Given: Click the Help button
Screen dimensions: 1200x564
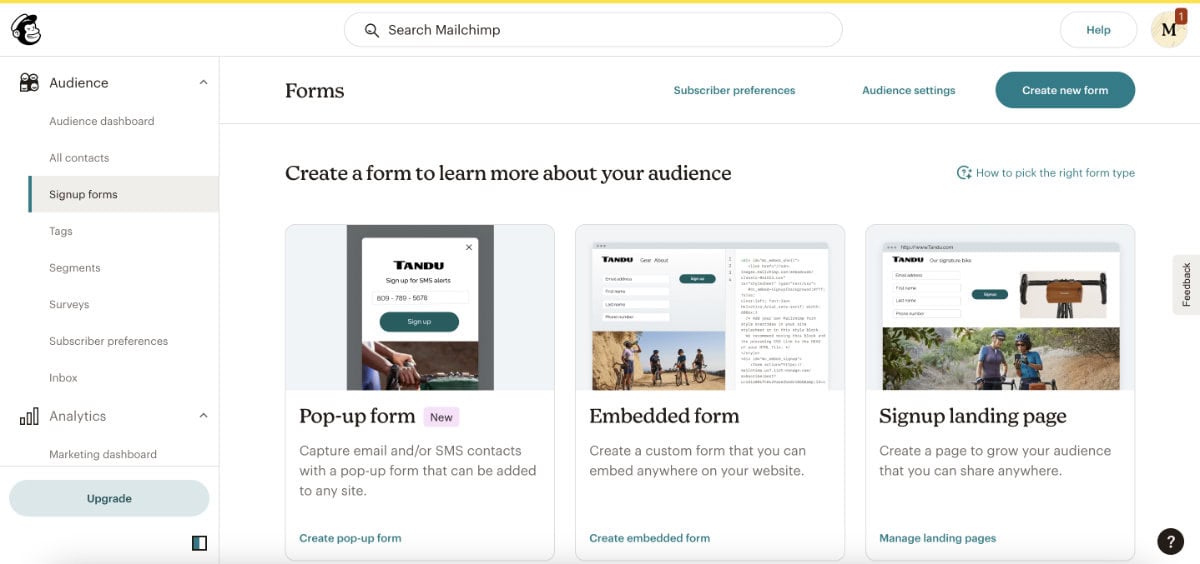Looking at the screenshot, I should [1098, 30].
